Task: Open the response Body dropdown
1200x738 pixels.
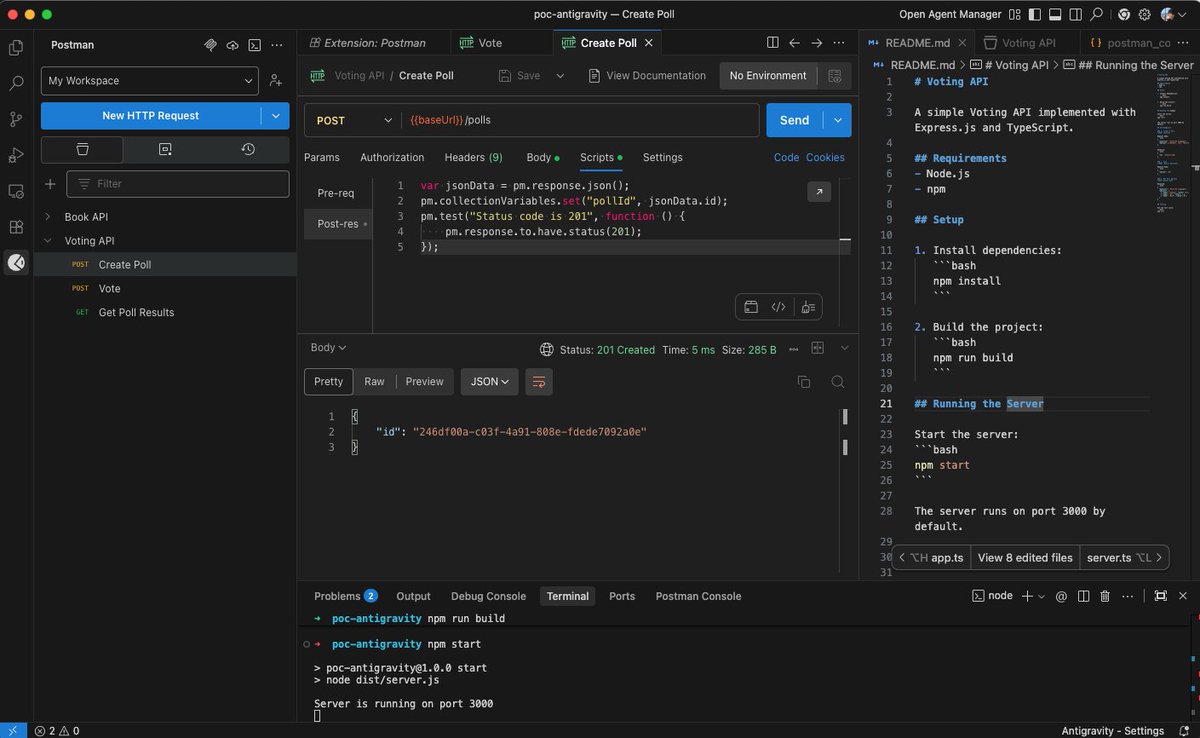Action: pyautogui.click(x=328, y=348)
